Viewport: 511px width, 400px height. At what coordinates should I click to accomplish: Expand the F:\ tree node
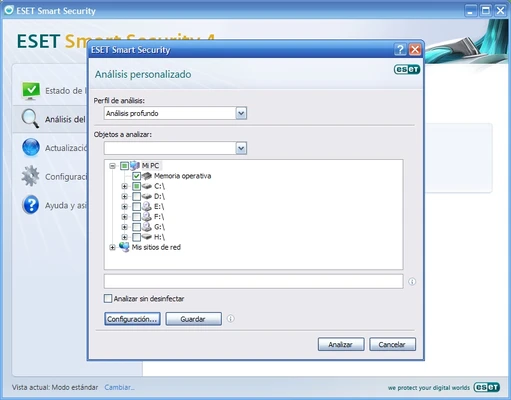pyautogui.click(x=124, y=217)
